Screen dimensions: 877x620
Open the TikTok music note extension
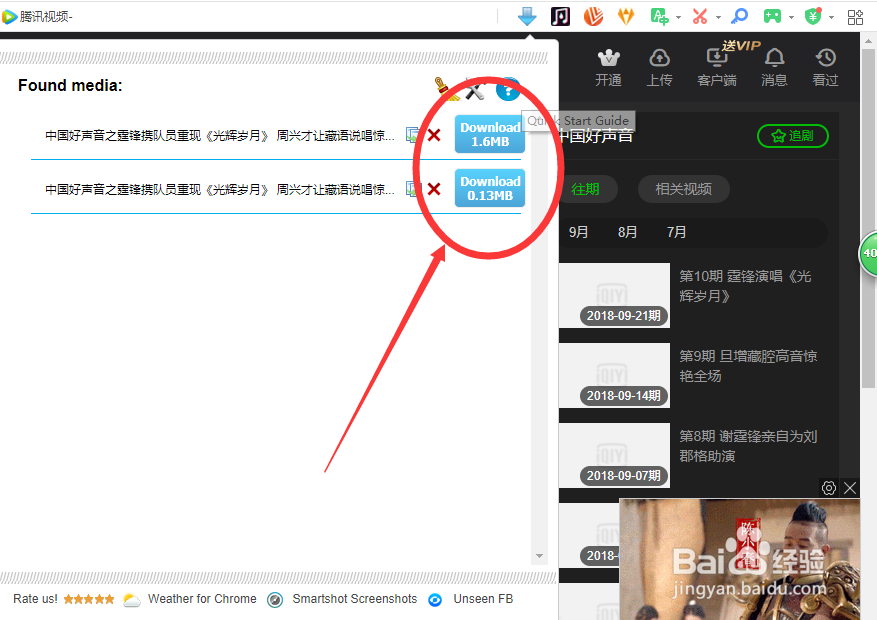tap(560, 17)
